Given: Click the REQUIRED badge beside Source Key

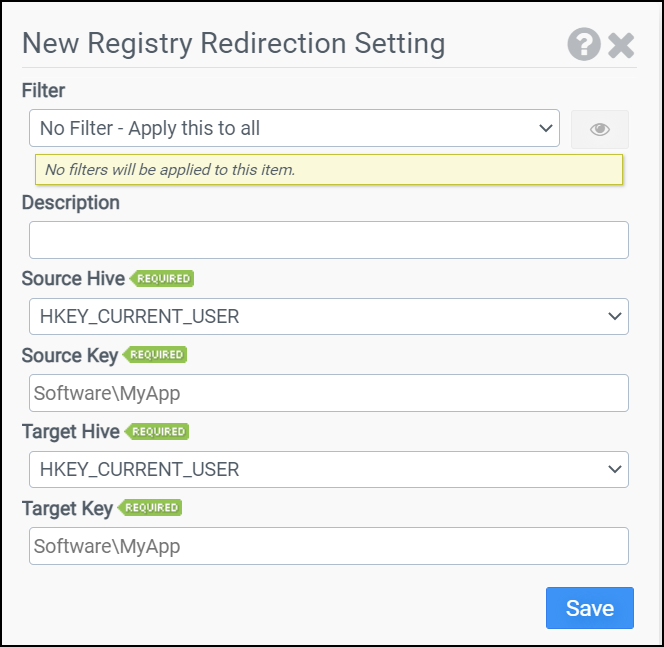Looking at the screenshot, I should 156,355.
